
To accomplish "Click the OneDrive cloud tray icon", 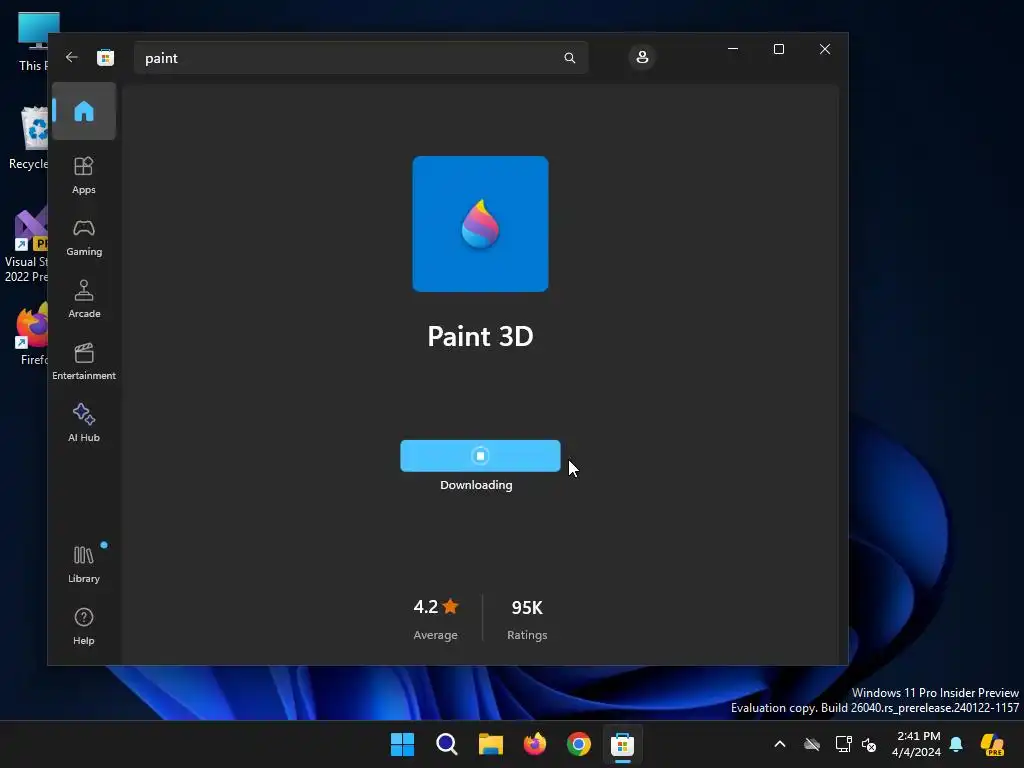I will pos(812,744).
